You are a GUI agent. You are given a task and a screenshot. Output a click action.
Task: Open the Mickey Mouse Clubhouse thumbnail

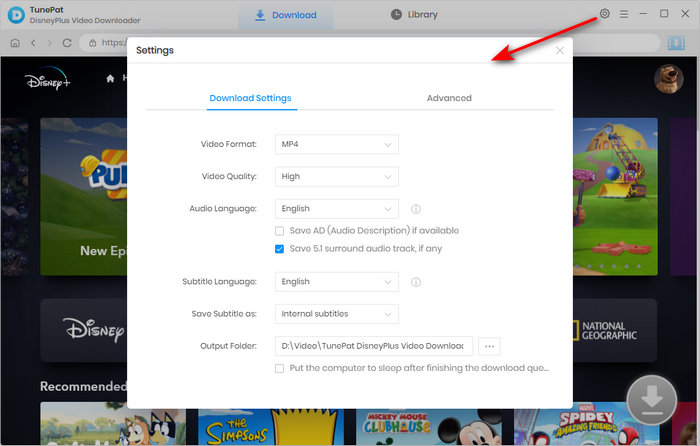tap(429, 426)
